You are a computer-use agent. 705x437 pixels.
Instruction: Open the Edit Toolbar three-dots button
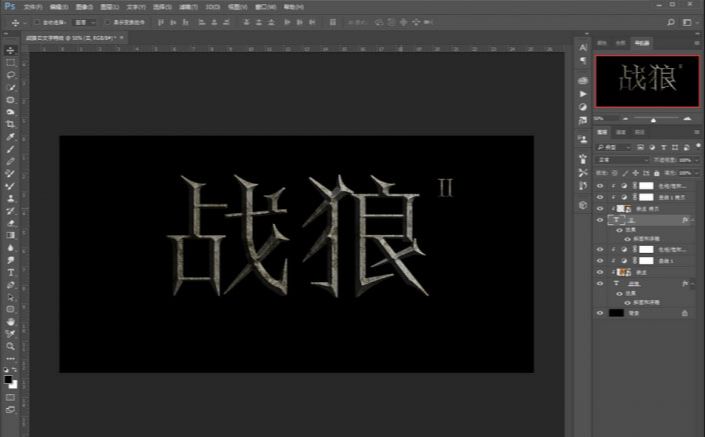click(x=10, y=358)
